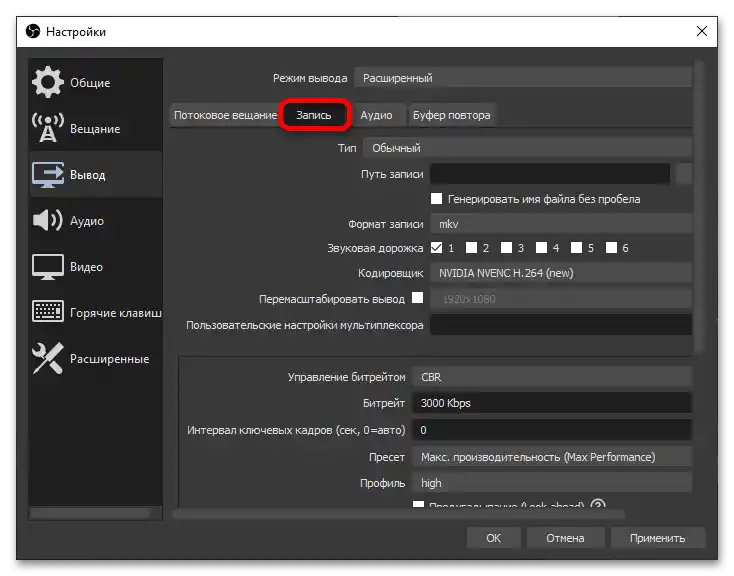Switch to Запись tab
This screenshot has width=734, height=576.
314,115
